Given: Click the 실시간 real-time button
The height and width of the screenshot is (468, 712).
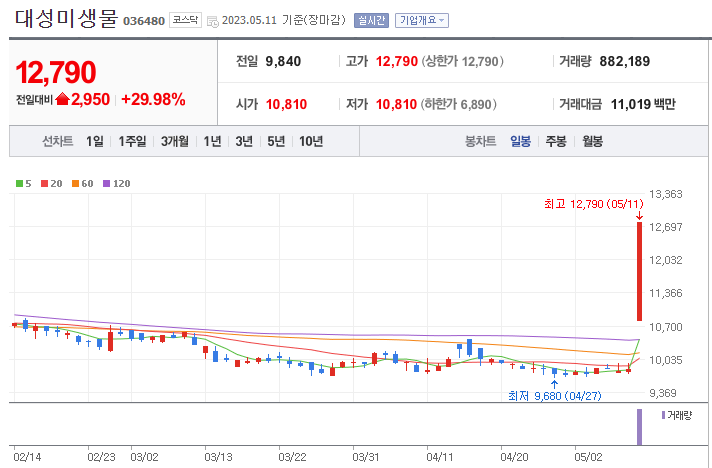Looking at the screenshot, I should pyautogui.click(x=371, y=20).
